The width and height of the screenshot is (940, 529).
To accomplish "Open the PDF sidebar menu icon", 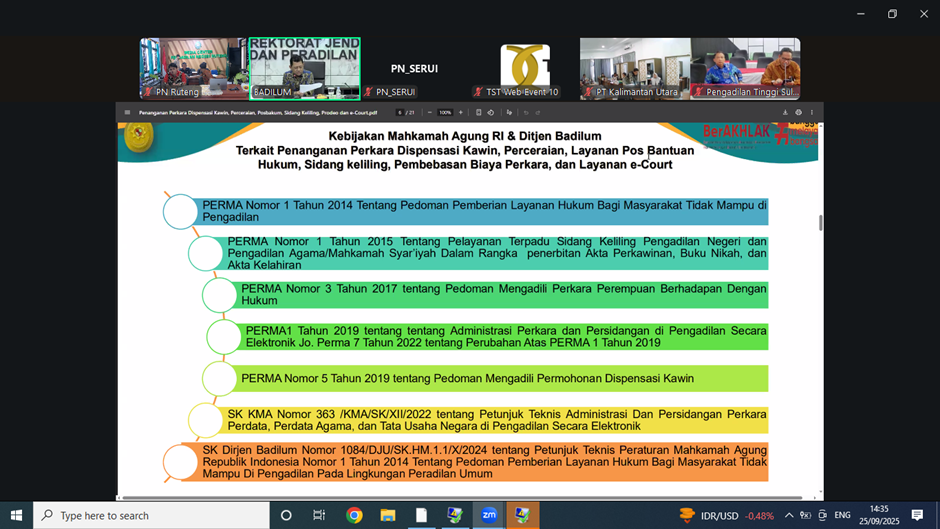I will (x=127, y=113).
